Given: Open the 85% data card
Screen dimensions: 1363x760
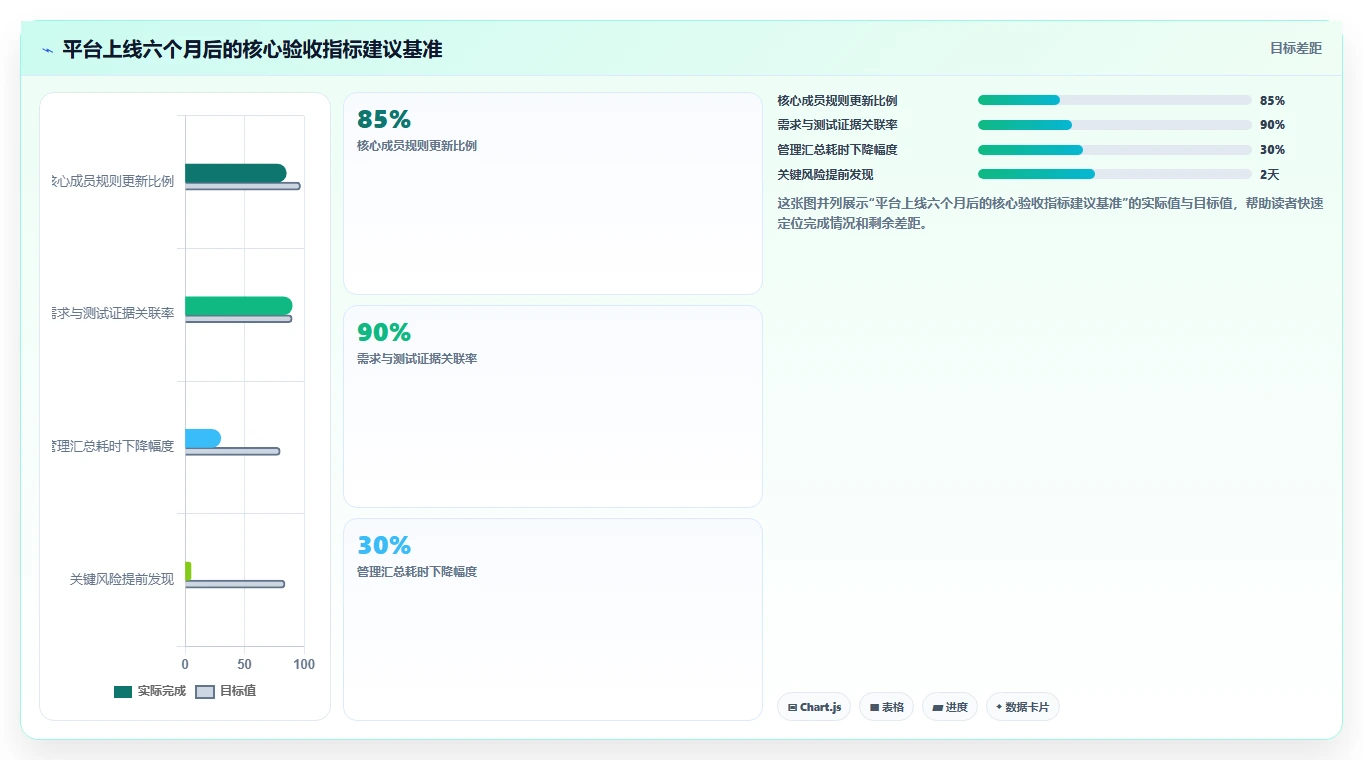Looking at the screenshot, I should click(x=553, y=194).
